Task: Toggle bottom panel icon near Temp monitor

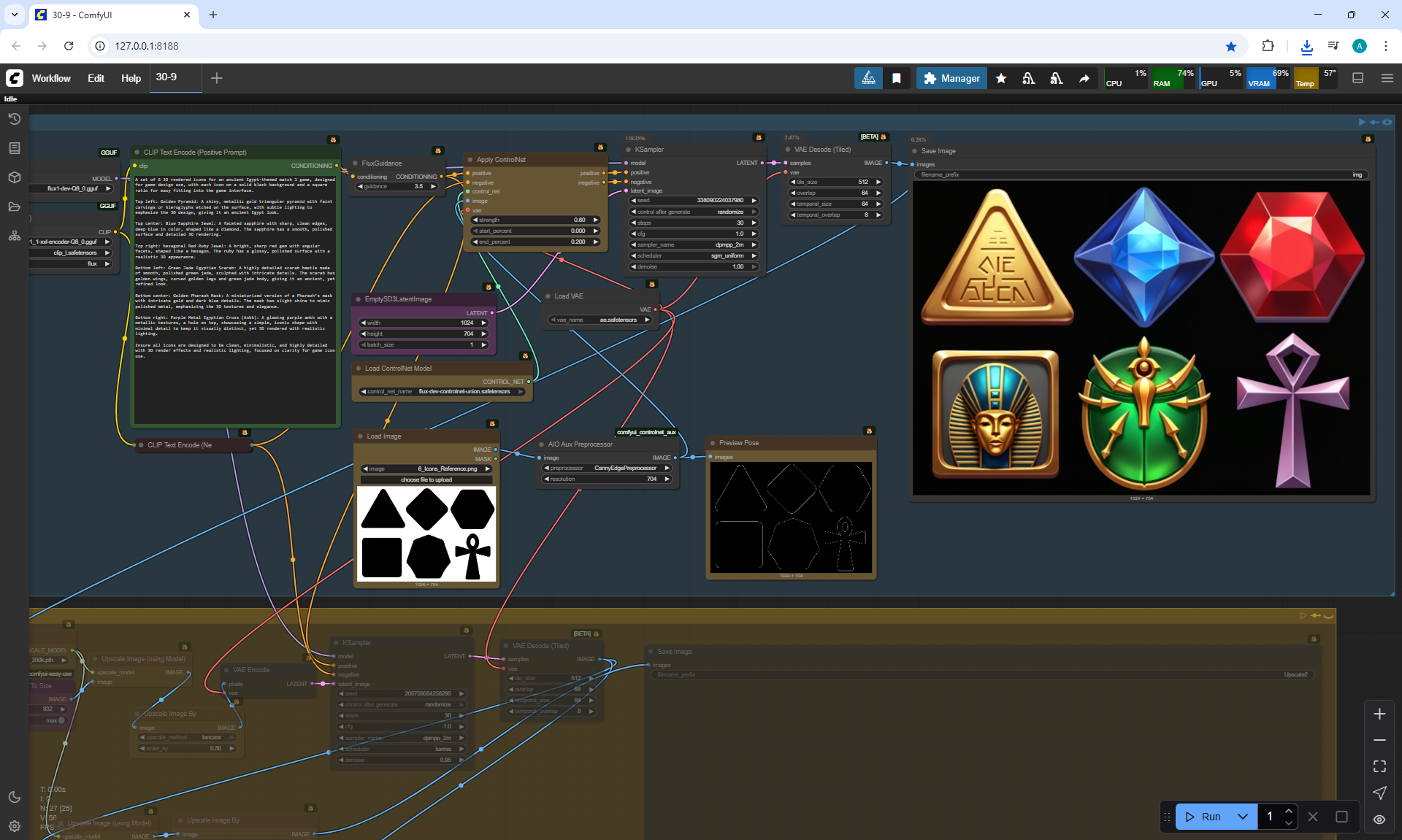Action: point(1357,78)
